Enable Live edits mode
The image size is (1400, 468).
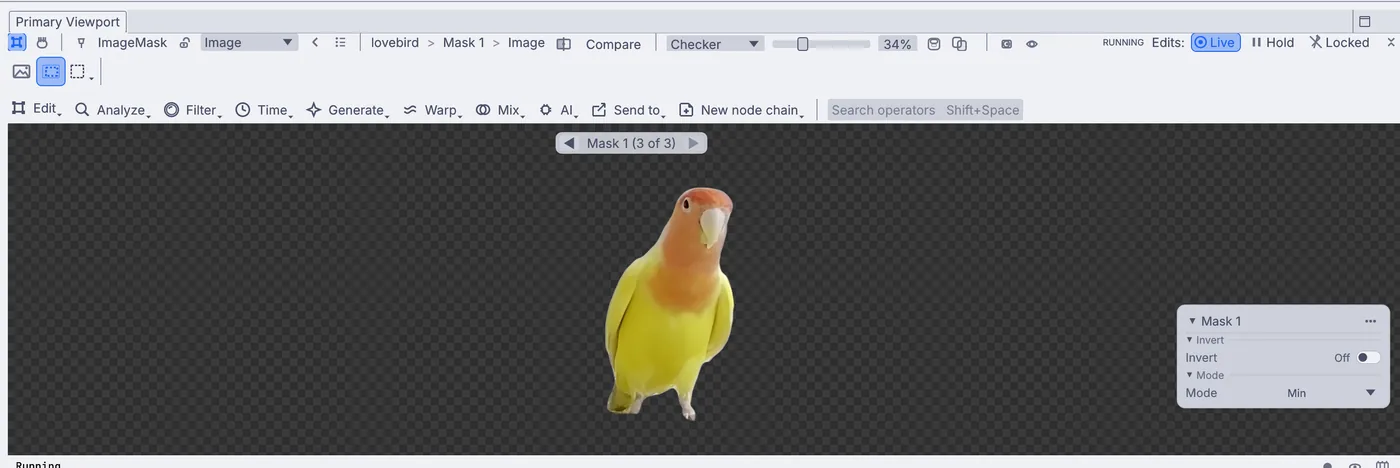[1216, 43]
